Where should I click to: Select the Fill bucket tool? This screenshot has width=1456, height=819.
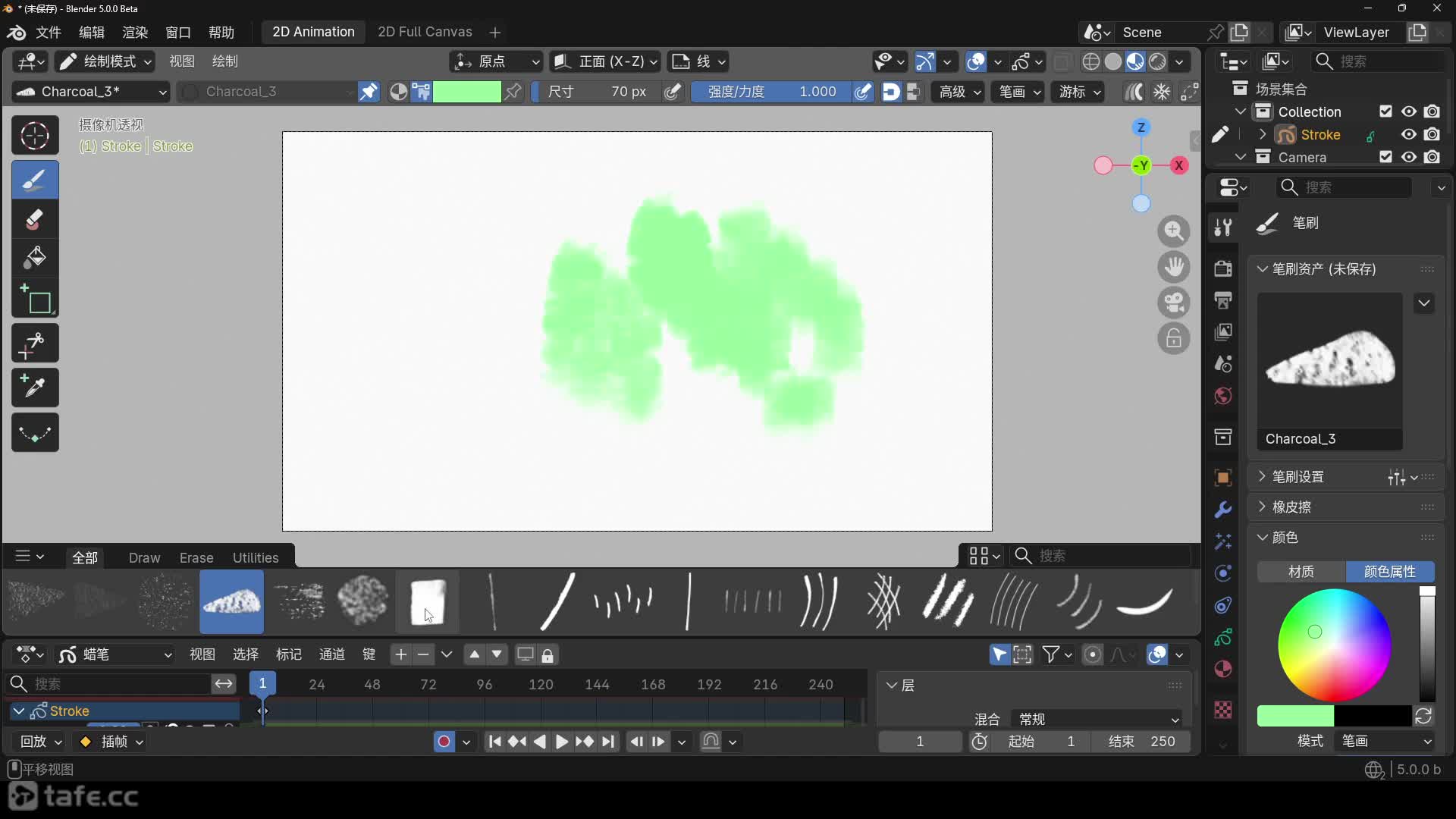(x=35, y=258)
